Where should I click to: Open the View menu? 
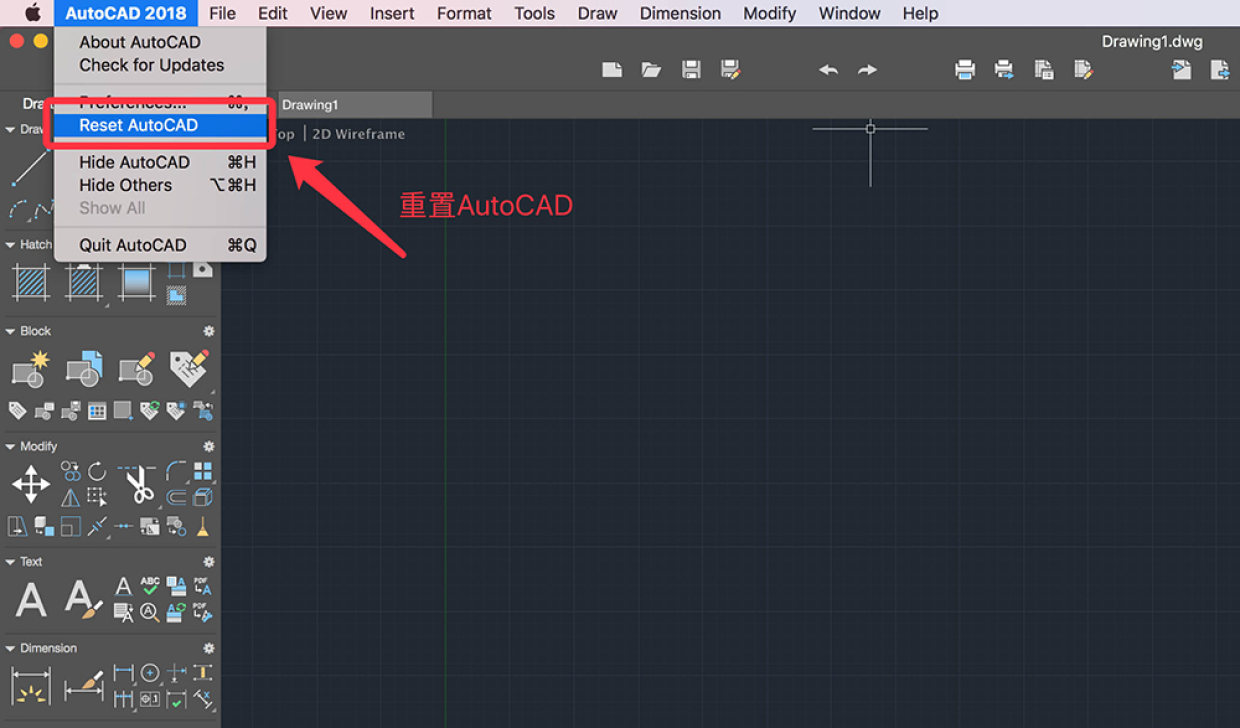[x=328, y=13]
